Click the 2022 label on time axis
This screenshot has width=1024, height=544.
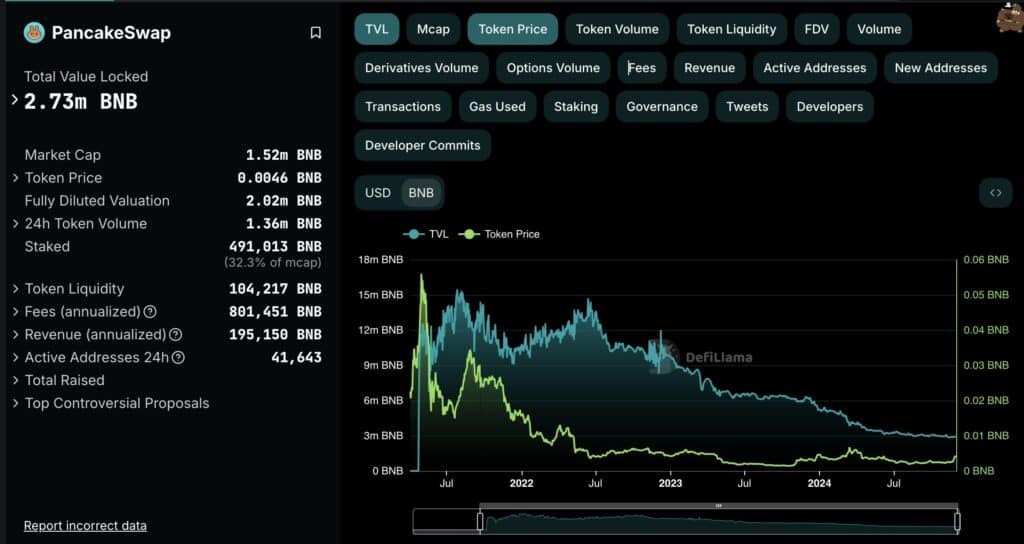521,483
